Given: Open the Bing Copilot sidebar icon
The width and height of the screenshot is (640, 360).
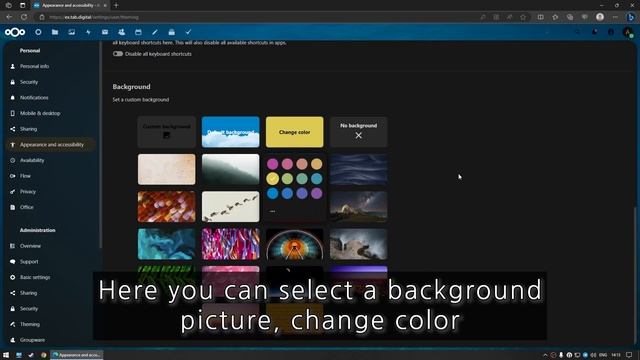Looking at the screenshot, I should [x=631, y=17].
